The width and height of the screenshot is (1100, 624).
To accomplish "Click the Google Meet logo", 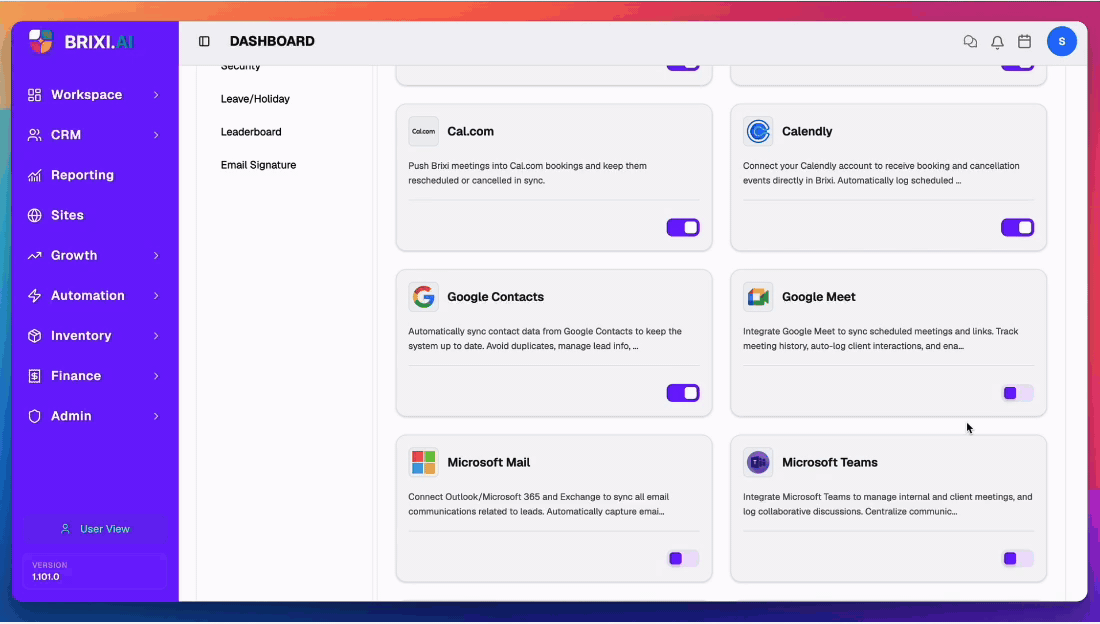I will (758, 297).
